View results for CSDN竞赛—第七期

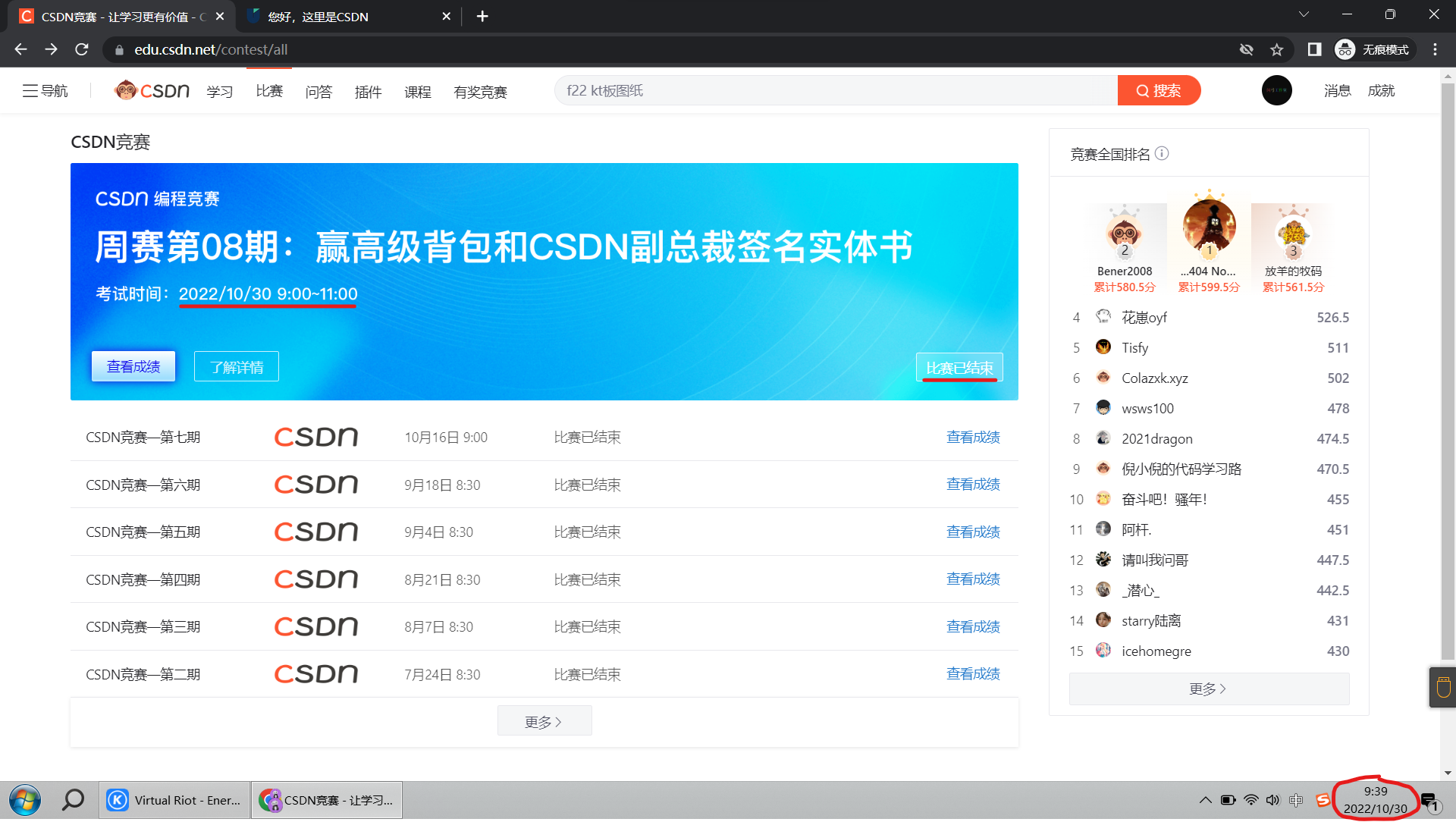973,438
